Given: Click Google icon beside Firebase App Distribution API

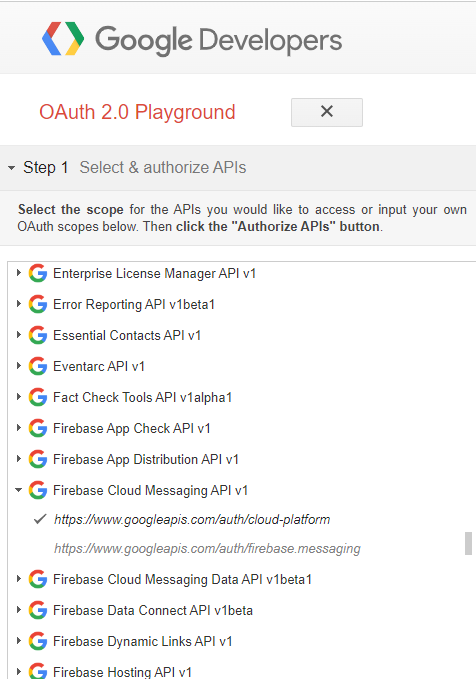Looking at the screenshot, I should [38, 459].
